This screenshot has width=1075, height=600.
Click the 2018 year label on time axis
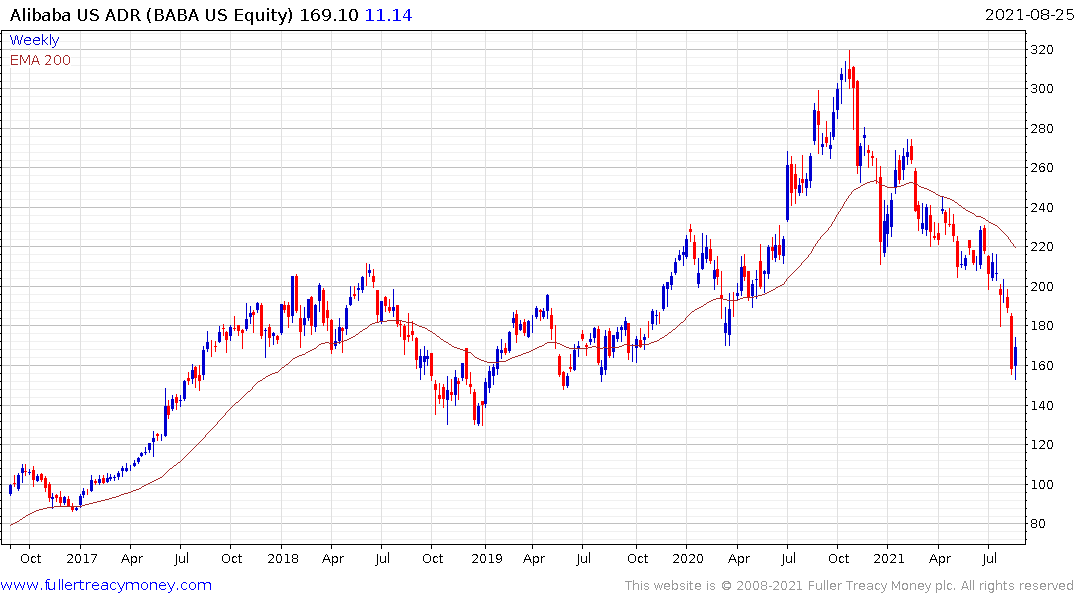tap(283, 559)
